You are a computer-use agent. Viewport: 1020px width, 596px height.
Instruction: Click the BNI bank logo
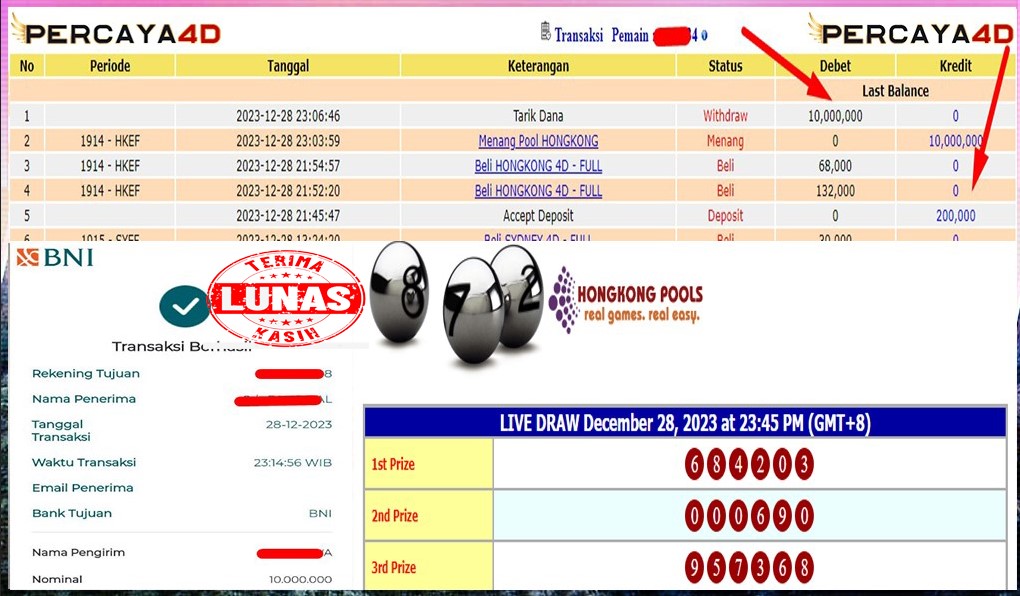click(55, 258)
